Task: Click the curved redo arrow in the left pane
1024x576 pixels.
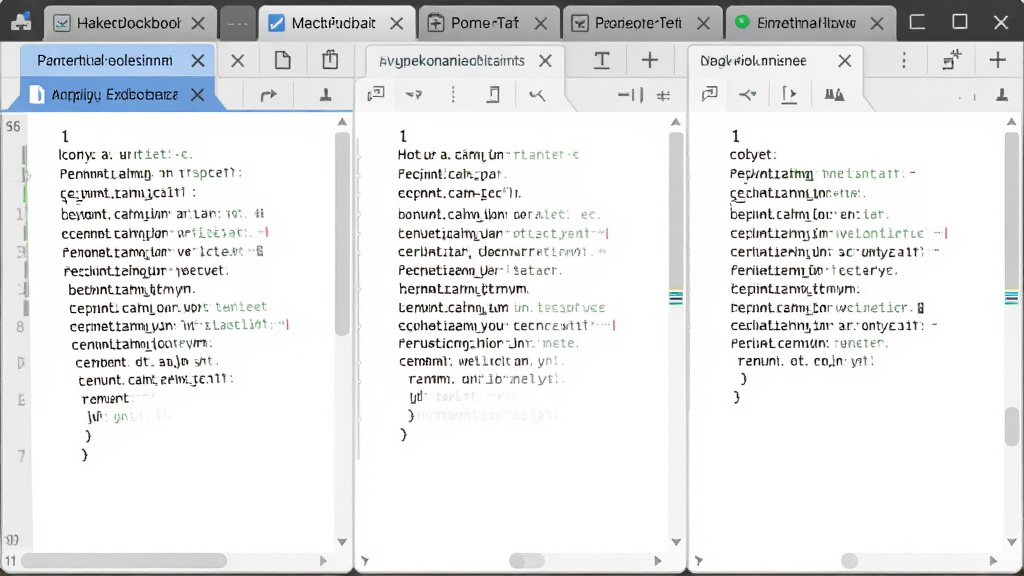Action: point(268,95)
